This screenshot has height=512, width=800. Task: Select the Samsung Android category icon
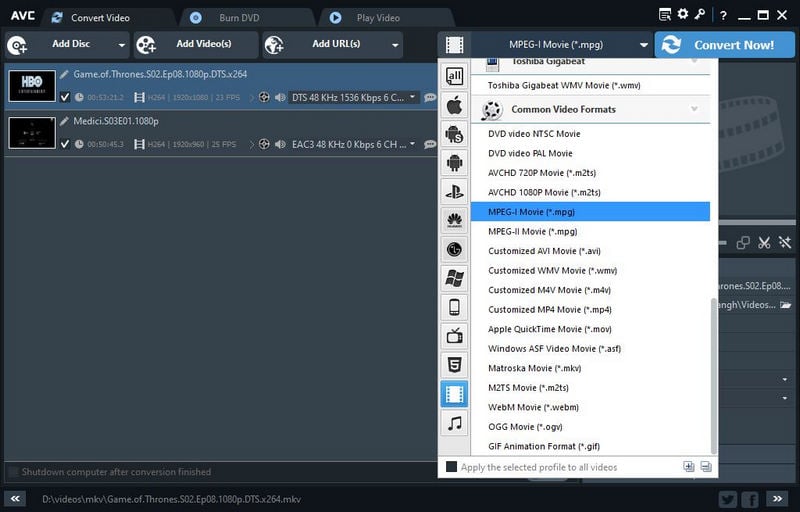(x=454, y=134)
